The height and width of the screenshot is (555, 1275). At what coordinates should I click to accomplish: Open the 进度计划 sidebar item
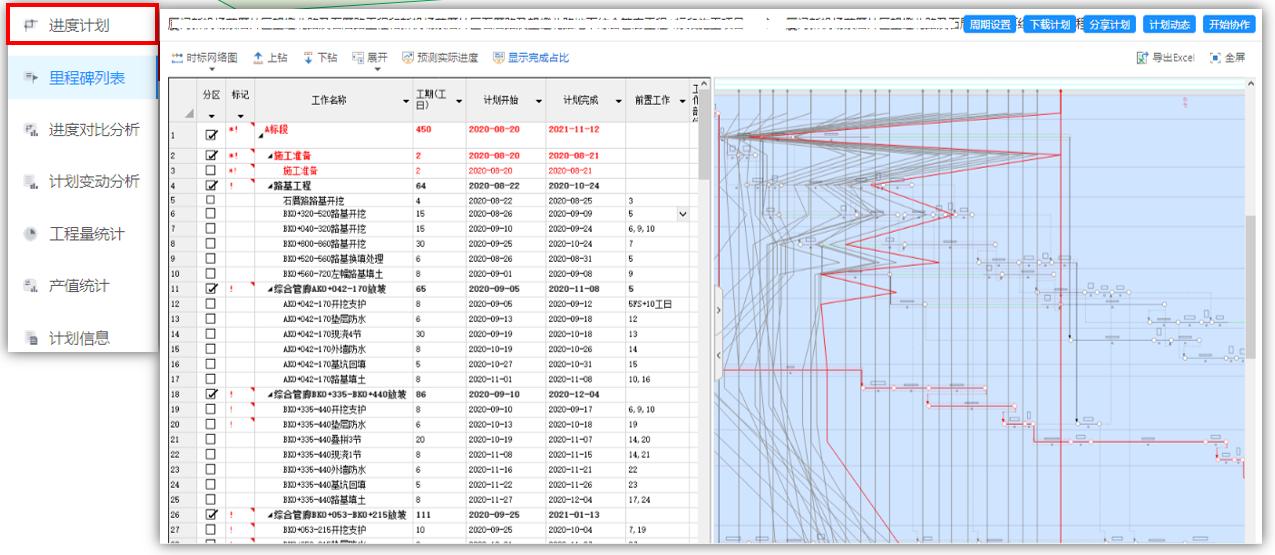[x=81, y=24]
